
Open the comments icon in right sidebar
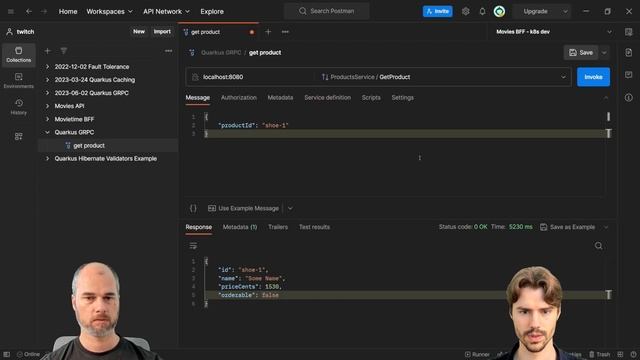tap(629, 75)
